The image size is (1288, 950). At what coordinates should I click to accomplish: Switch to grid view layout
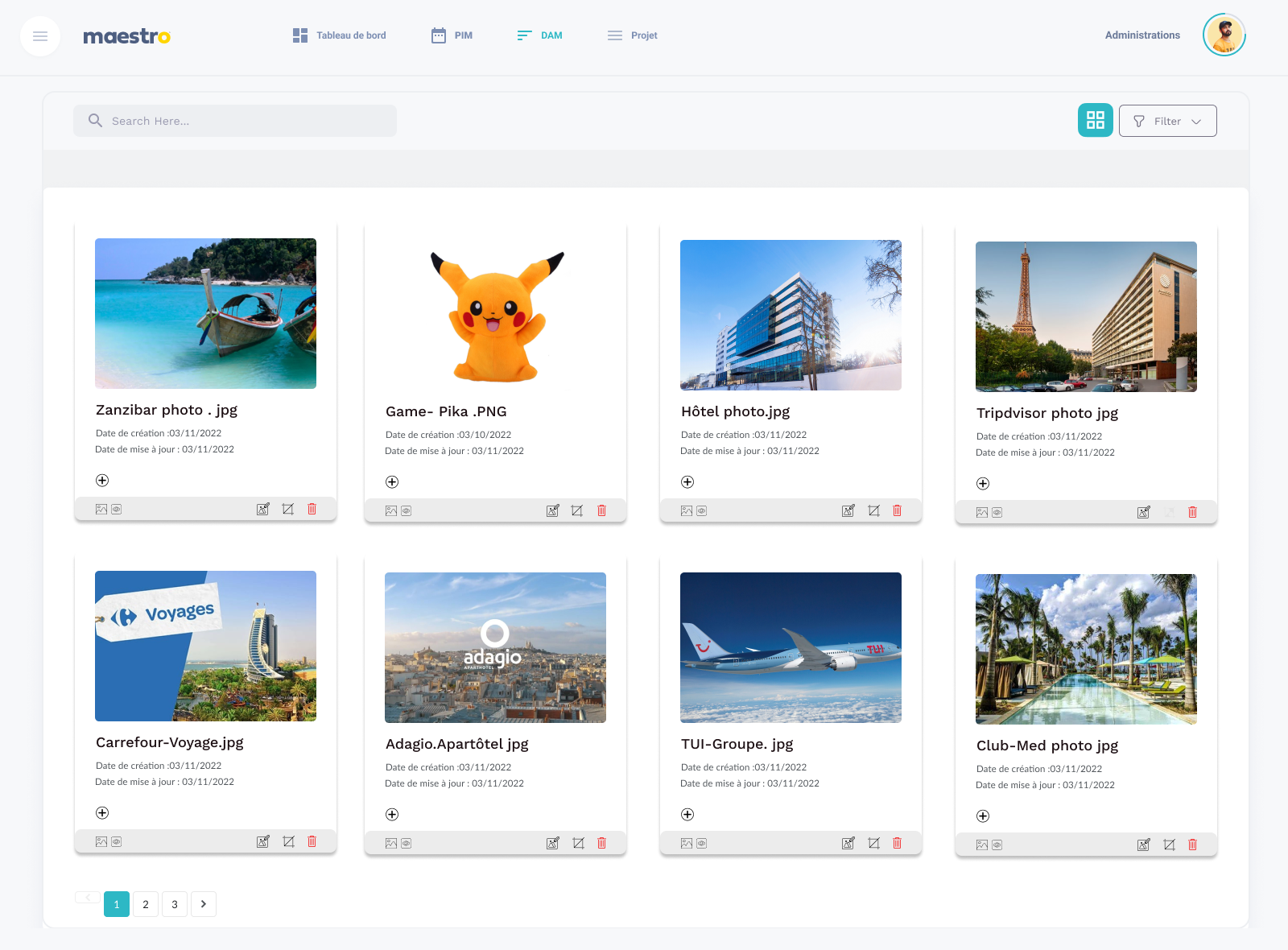pos(1096,120)
